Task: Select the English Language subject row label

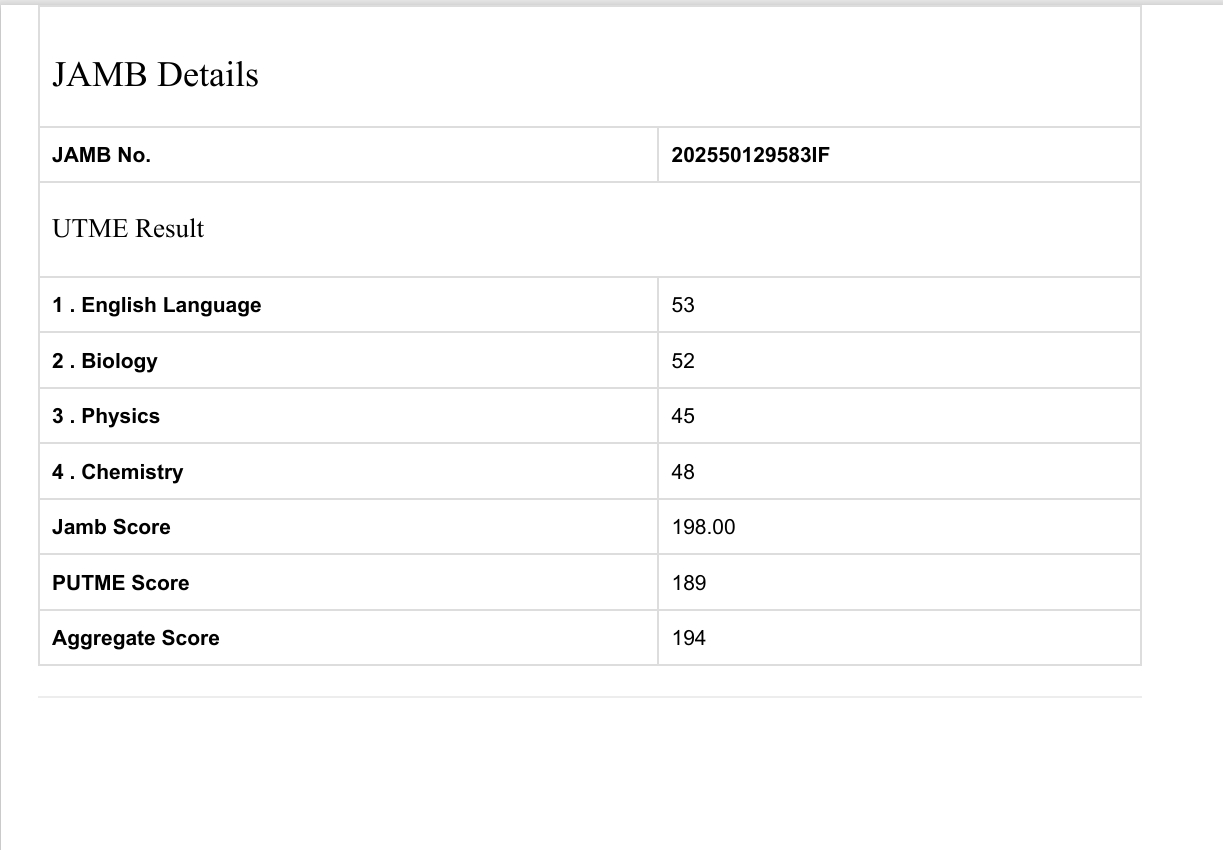Action: tap(157, 305)
